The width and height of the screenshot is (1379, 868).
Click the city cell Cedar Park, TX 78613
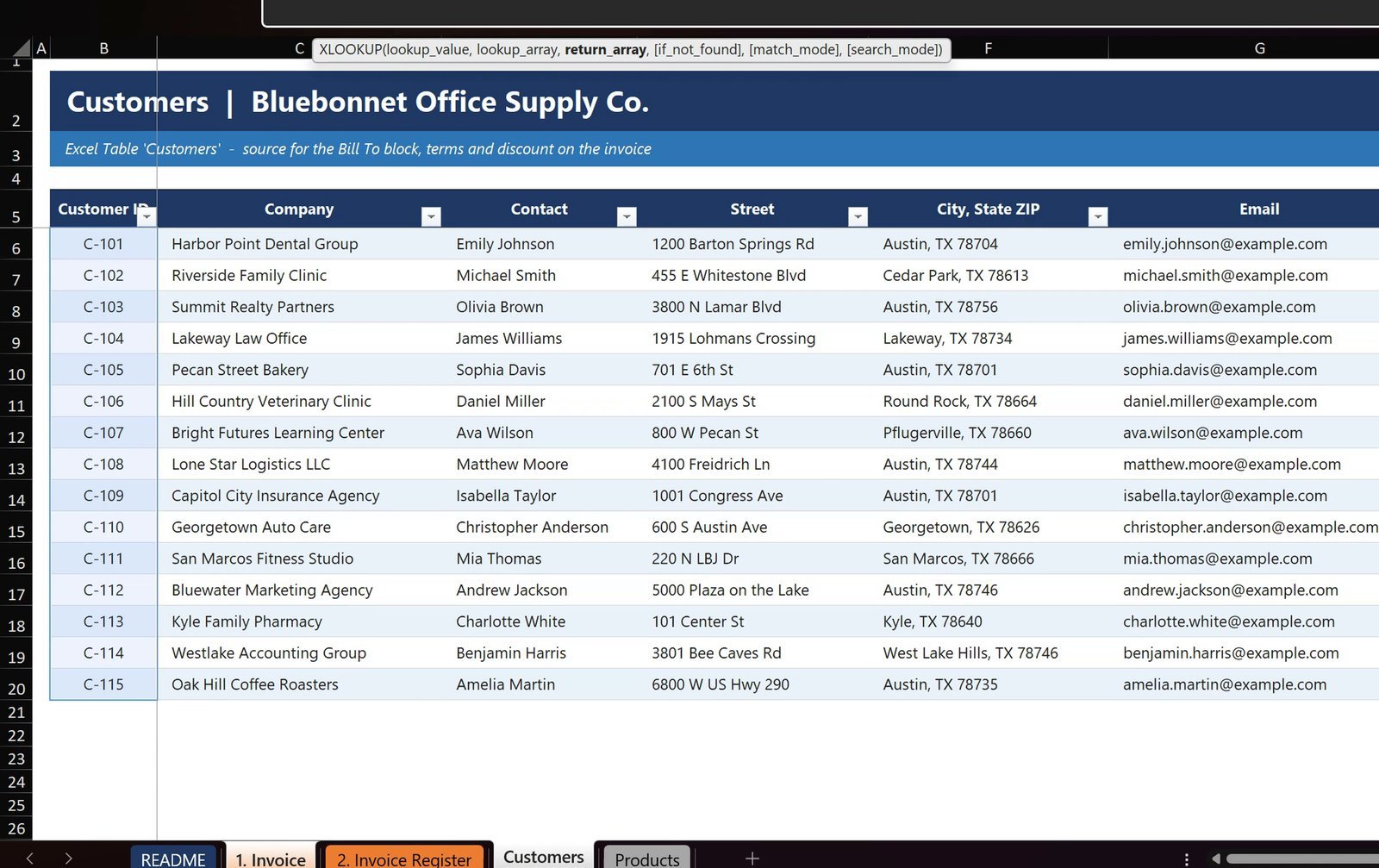coord(989,275)
